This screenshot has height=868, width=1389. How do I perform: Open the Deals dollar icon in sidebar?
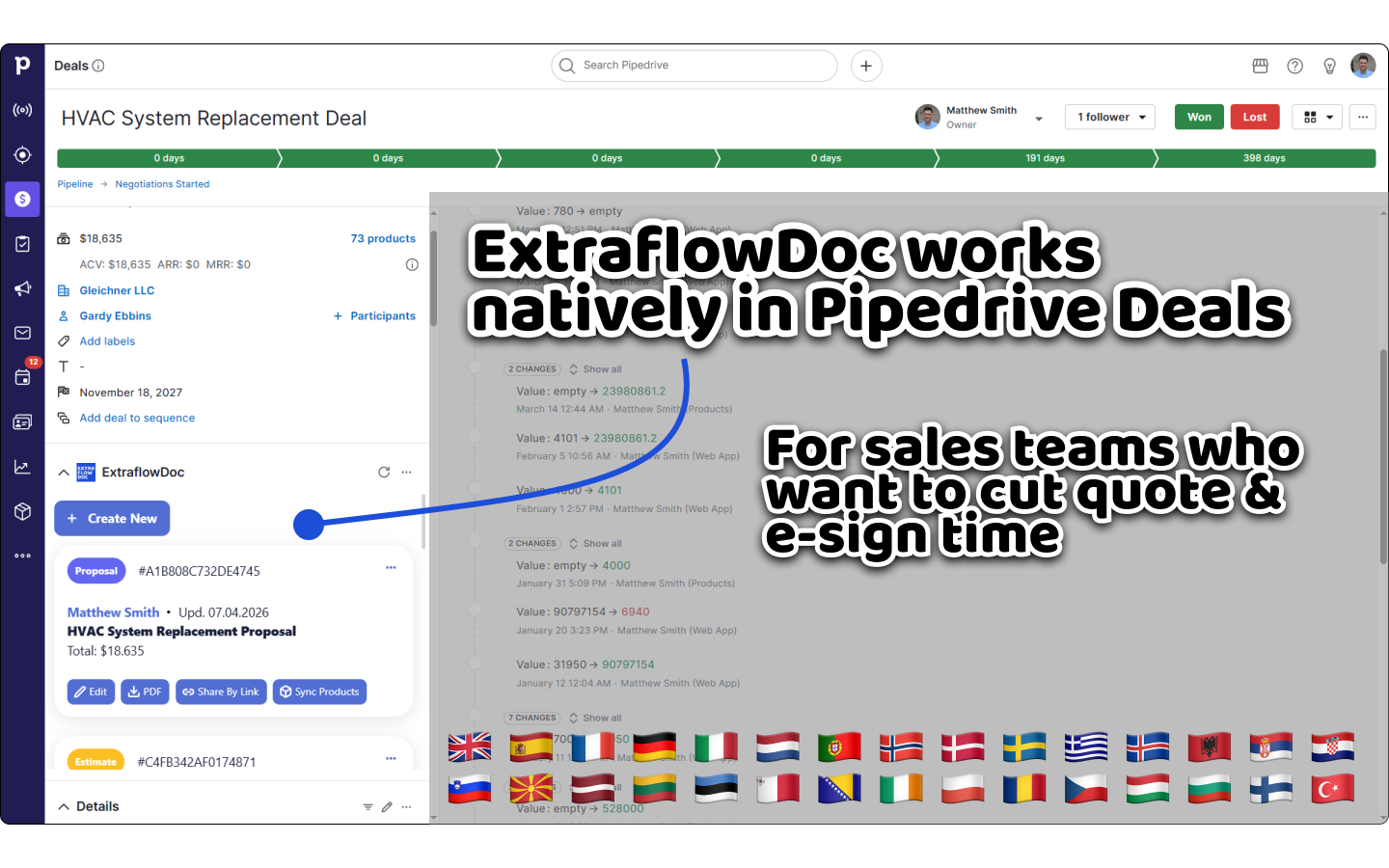pyautogui.click(x=22, y=199)
